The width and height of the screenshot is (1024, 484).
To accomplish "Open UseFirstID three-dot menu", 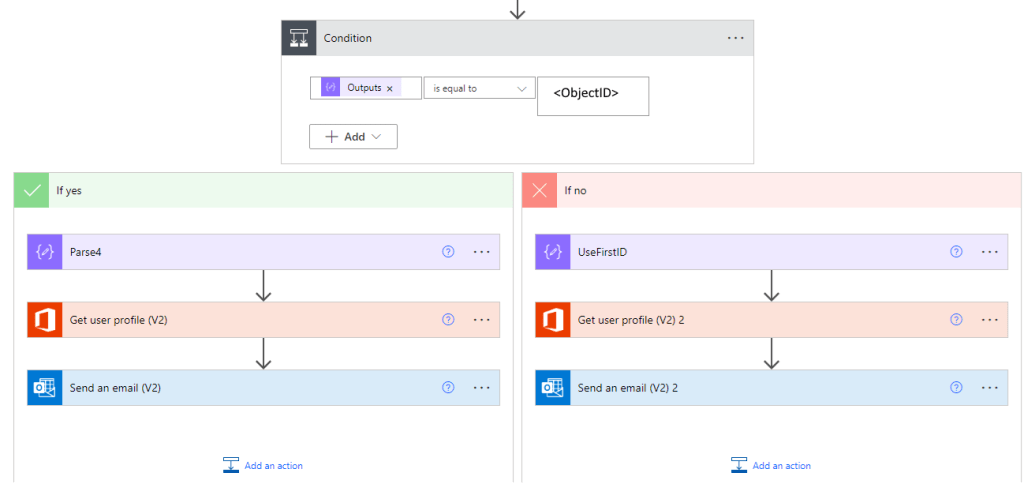I will pyautogui.click(x=990, y=251).
